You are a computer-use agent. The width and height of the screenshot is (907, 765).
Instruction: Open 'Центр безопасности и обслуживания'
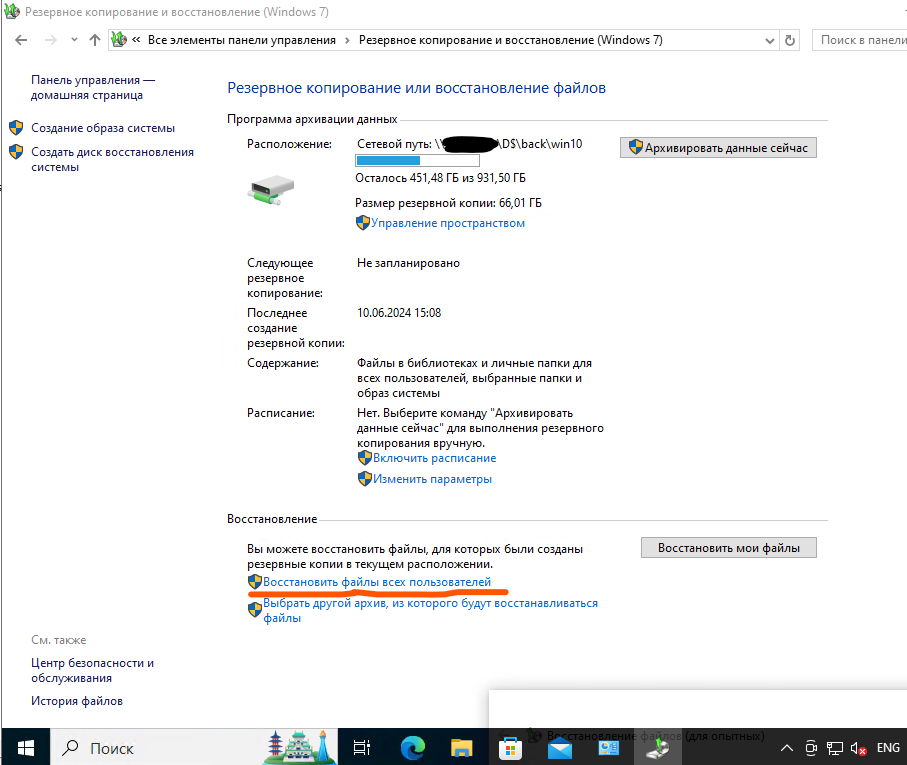coord(93,670)
